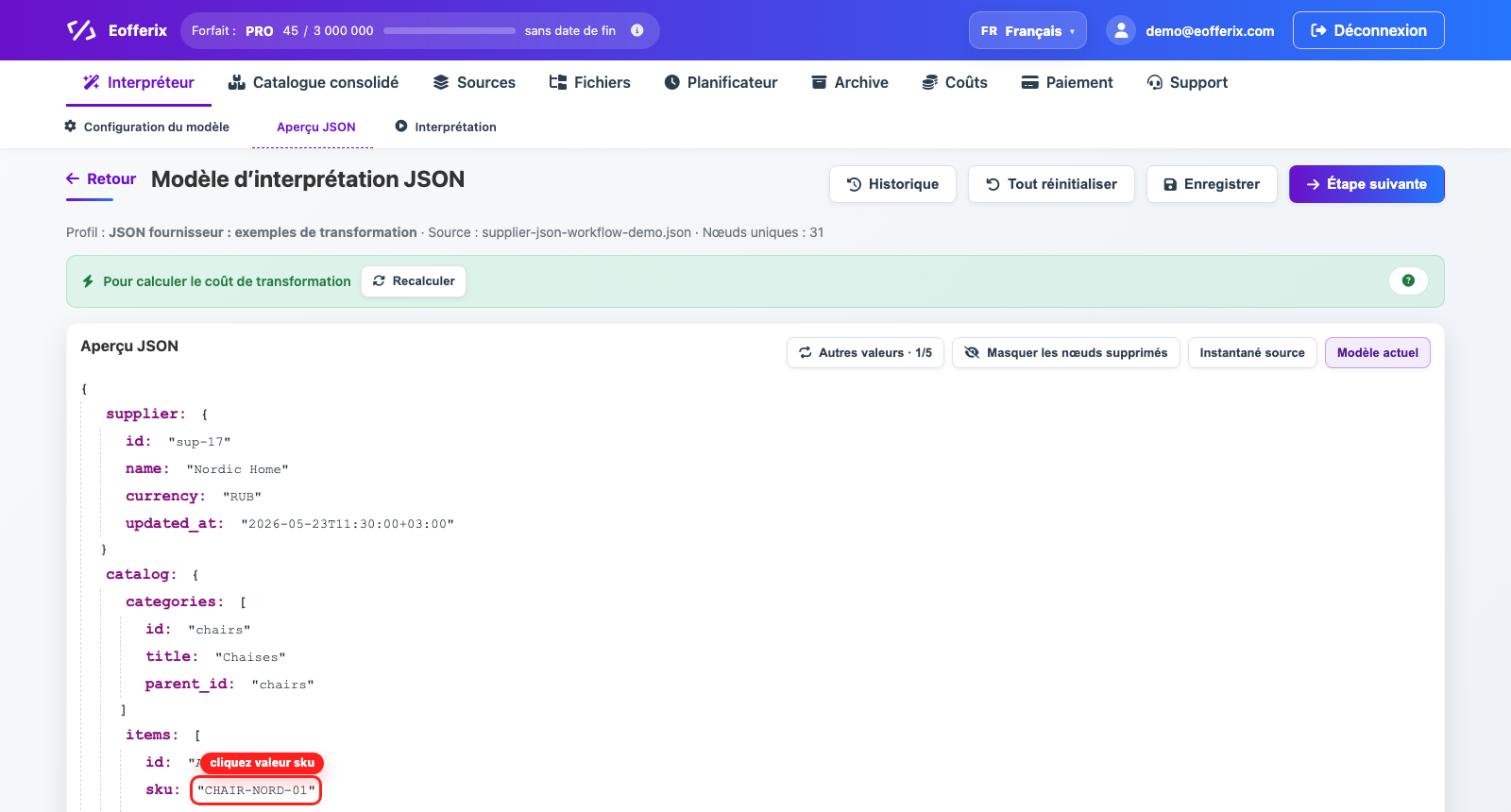Click the categories key node
The width and height of the screenshot is (1511, 812).
(175, 601)
